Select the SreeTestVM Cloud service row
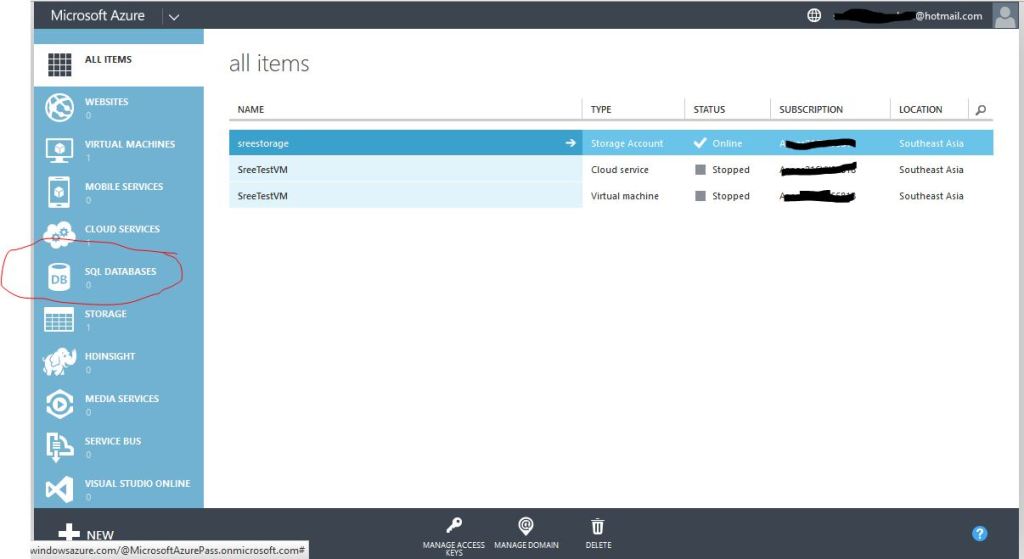This screenshot has width=1024, height=559. click(x=405, y=170)
